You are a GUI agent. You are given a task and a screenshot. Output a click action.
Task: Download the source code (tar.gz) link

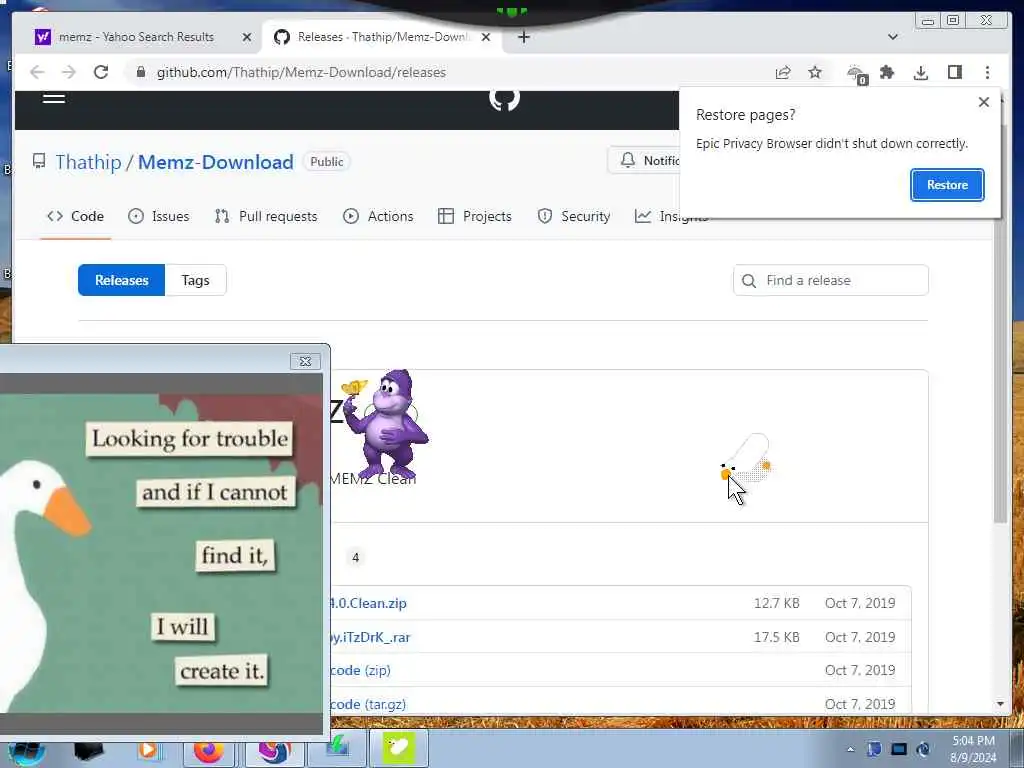[x=368, y=704]
